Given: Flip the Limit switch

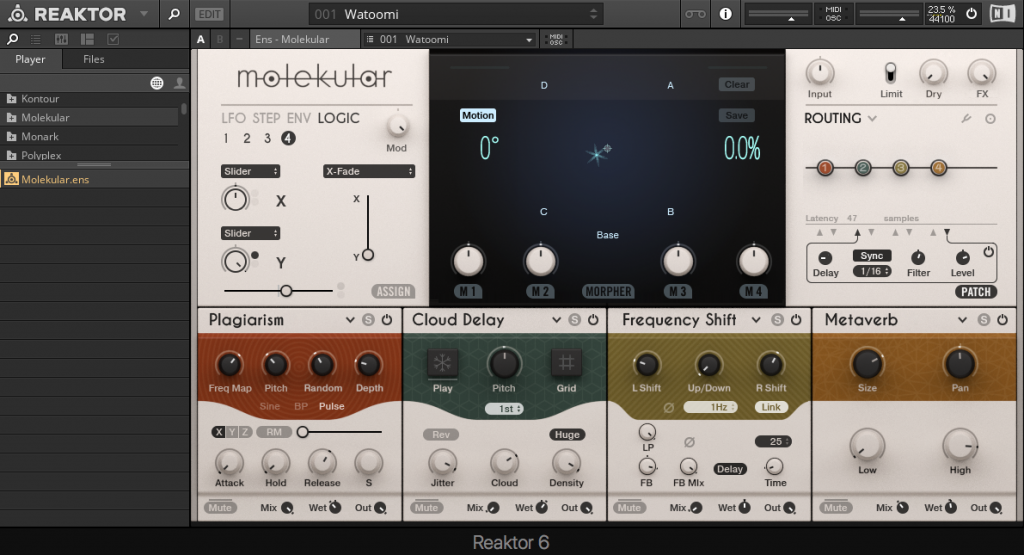Looking at the screenshot, I should [x=891, y=72].
